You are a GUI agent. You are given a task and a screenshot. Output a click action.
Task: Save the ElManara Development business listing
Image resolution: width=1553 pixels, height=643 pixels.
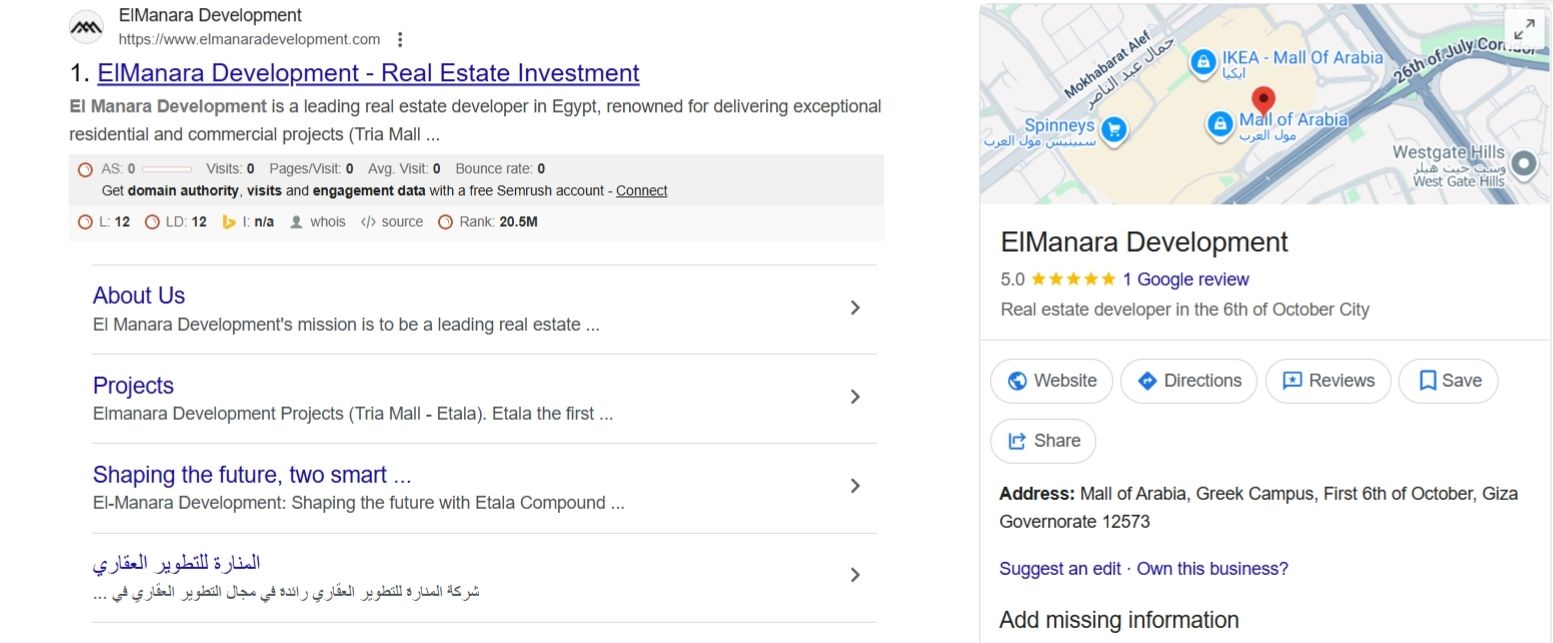[1449, 381]
